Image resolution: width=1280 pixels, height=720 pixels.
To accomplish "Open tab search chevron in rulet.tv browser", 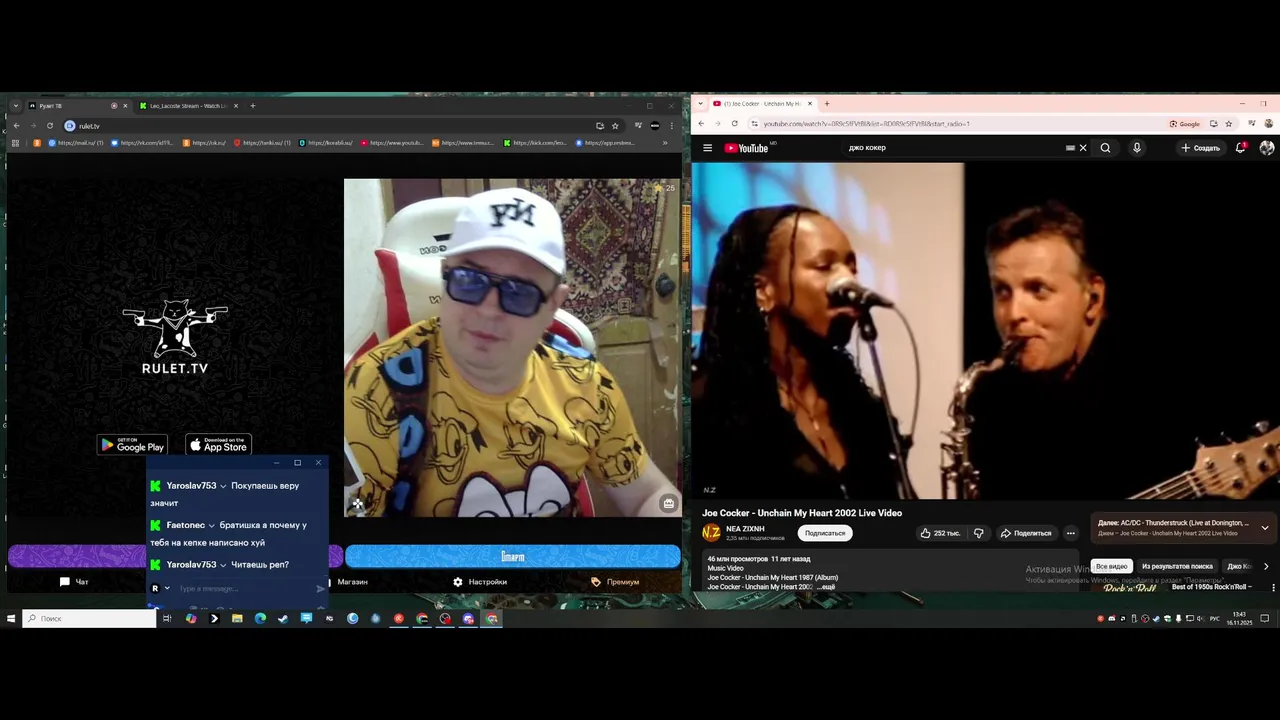I will pyautogui.click(x=16, y=106).
